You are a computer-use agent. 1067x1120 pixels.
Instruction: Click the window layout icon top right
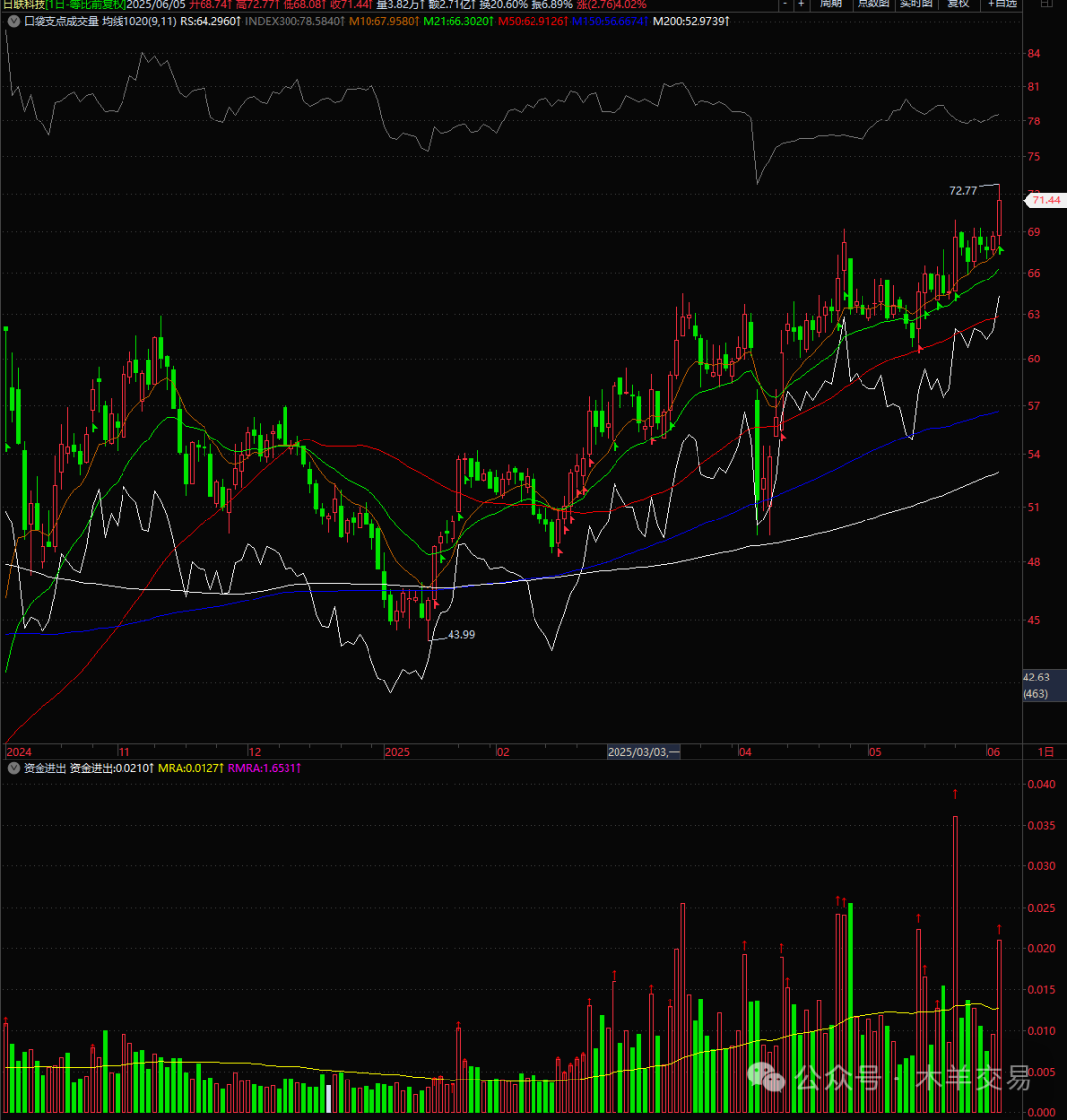coord(1046,4)
